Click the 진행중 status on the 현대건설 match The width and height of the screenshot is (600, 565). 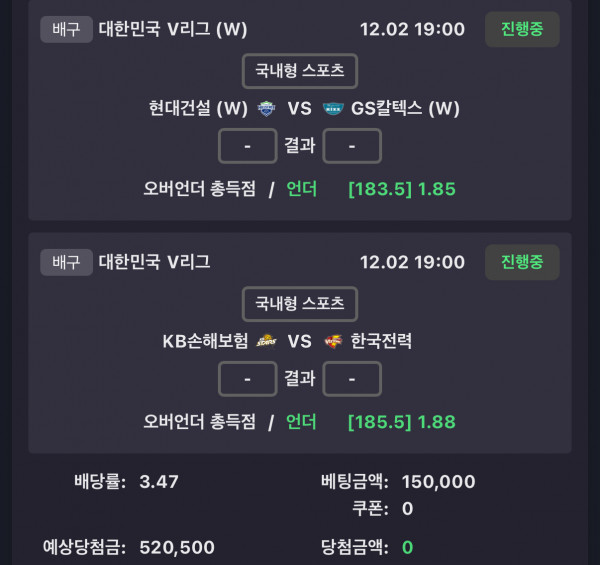pyautogui.click(x=522, y=29)
